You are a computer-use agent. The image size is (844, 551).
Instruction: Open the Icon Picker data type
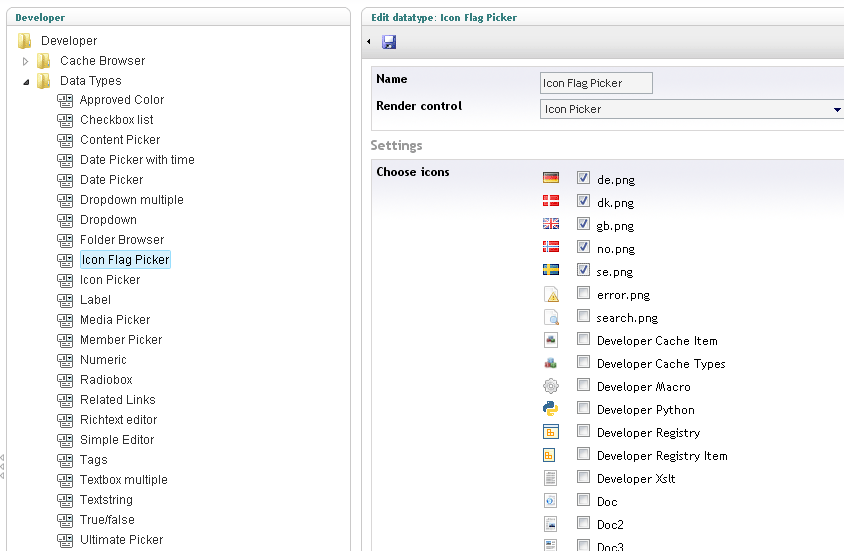coord(110,280)
